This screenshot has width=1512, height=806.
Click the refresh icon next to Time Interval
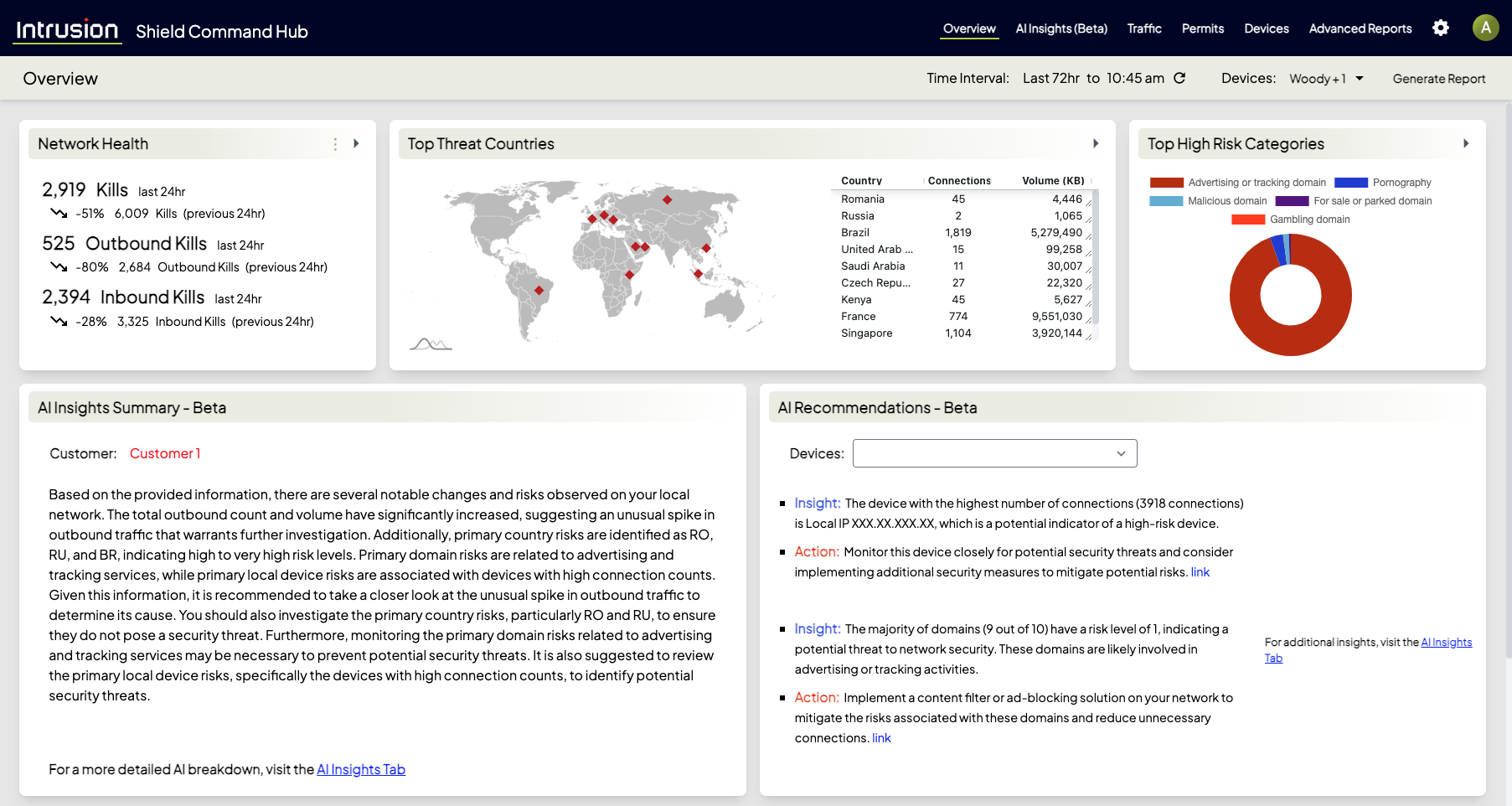pyautogui.click(x=1179, y=78)
